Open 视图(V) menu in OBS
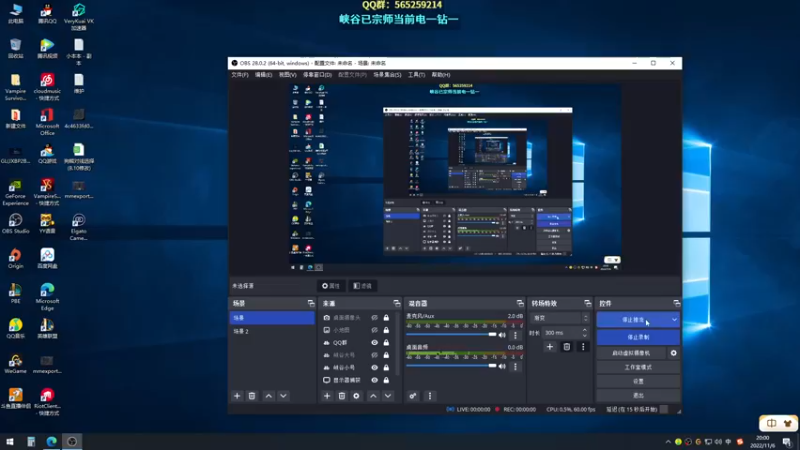This screenshot has height=450, width=800. (x=287, y=75)
